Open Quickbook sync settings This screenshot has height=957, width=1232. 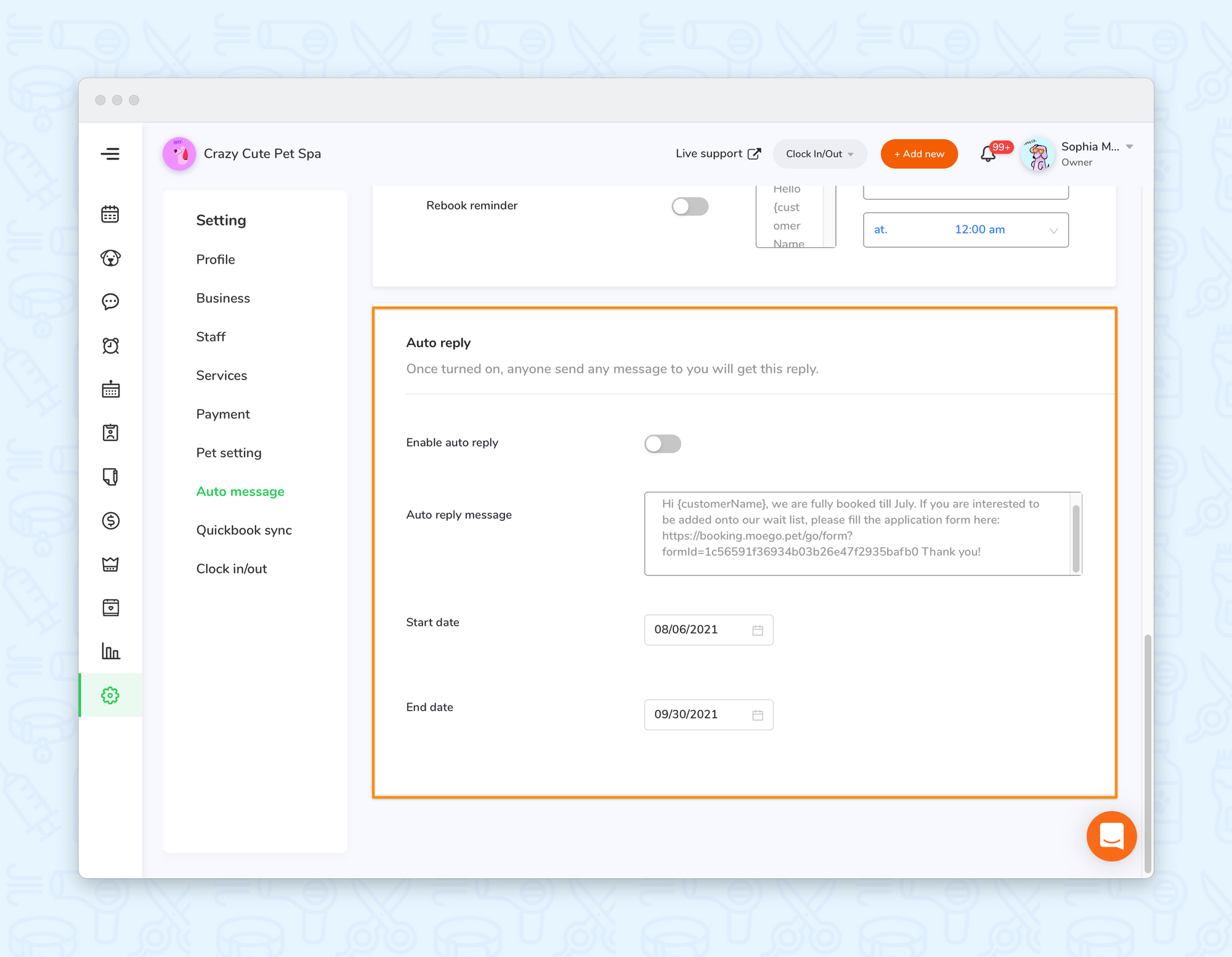pos(244,530)
